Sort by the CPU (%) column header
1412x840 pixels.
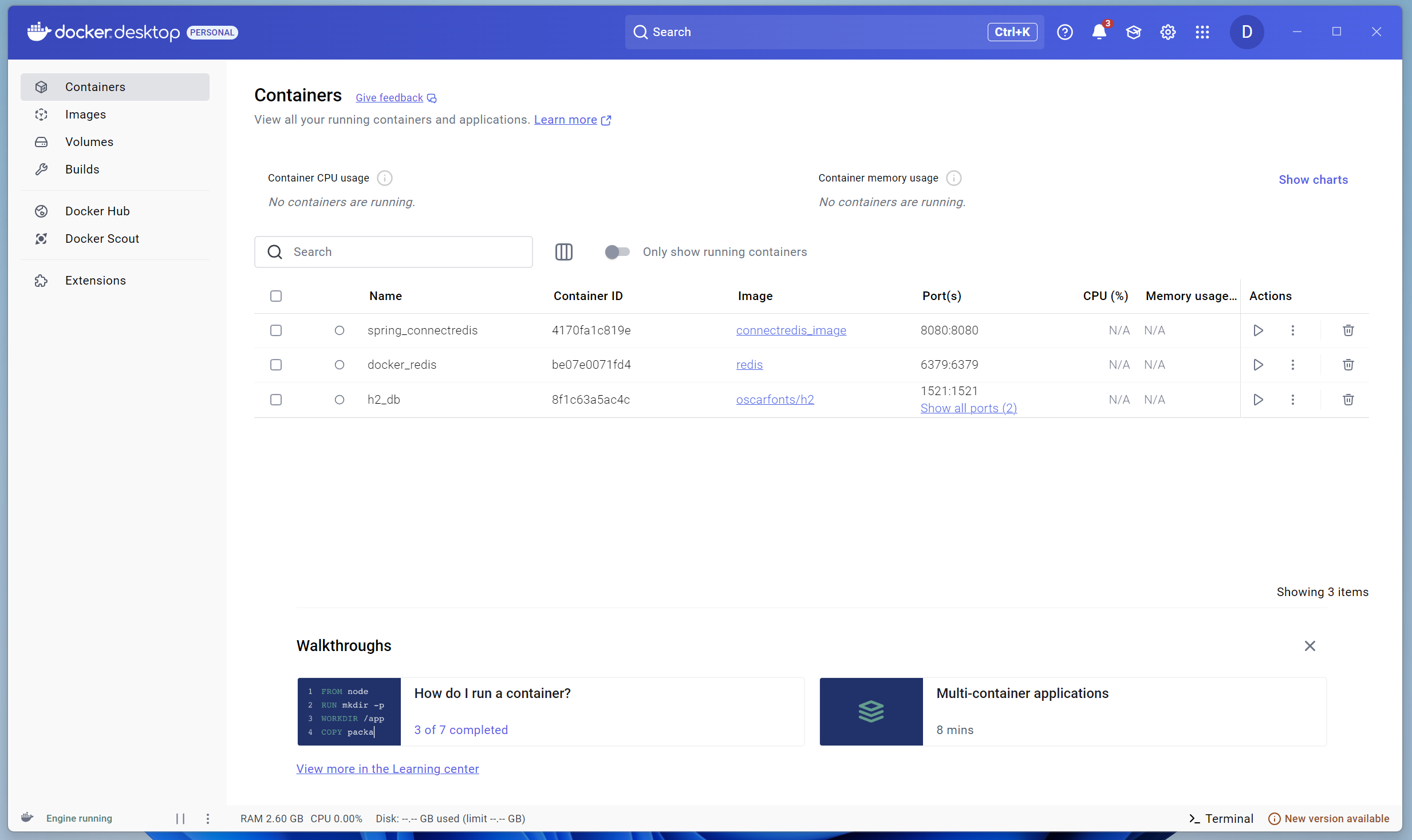(1105, 296)
